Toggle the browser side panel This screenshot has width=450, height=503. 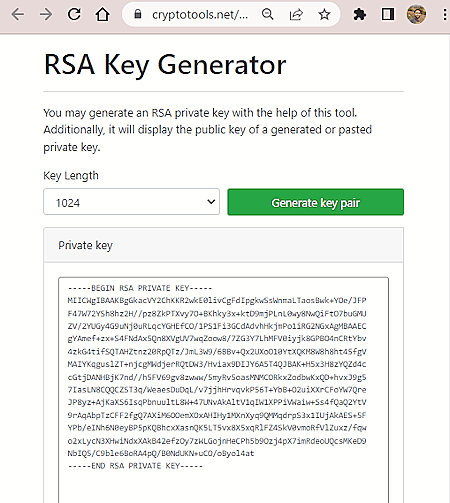click(388, 14)
